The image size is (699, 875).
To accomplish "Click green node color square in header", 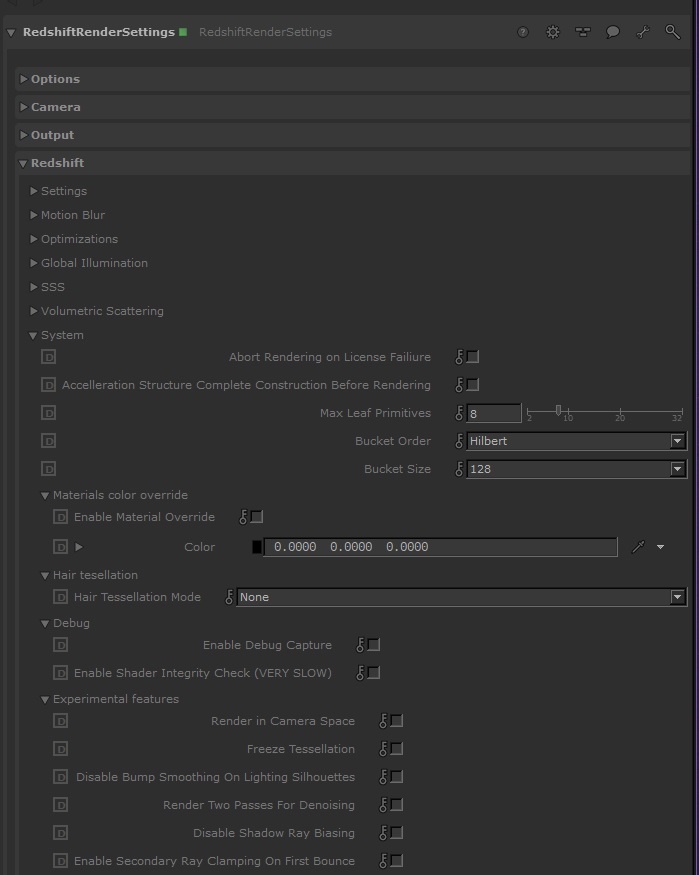I will coord(182,32).
